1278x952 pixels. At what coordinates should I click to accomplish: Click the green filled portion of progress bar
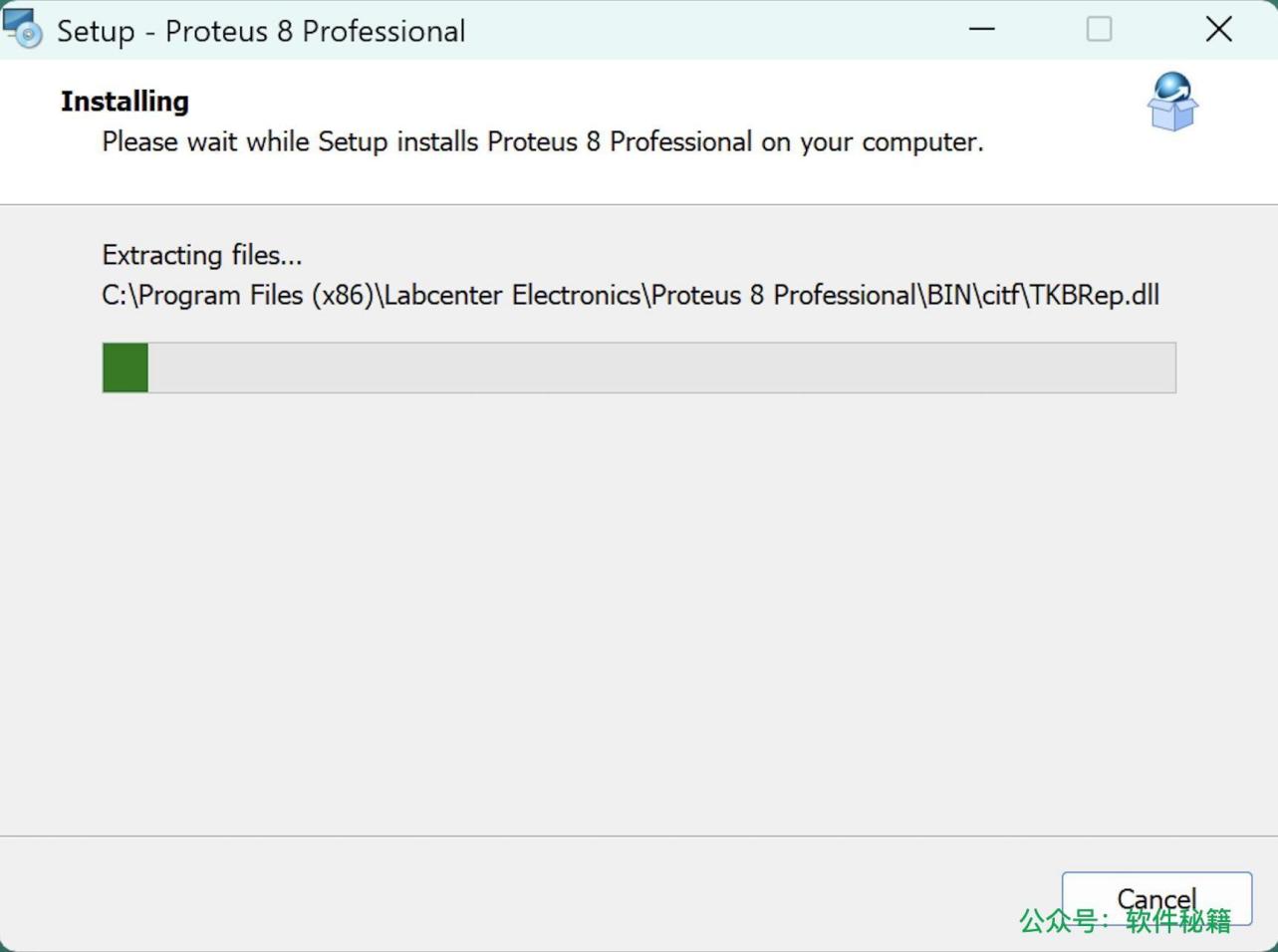124,367
